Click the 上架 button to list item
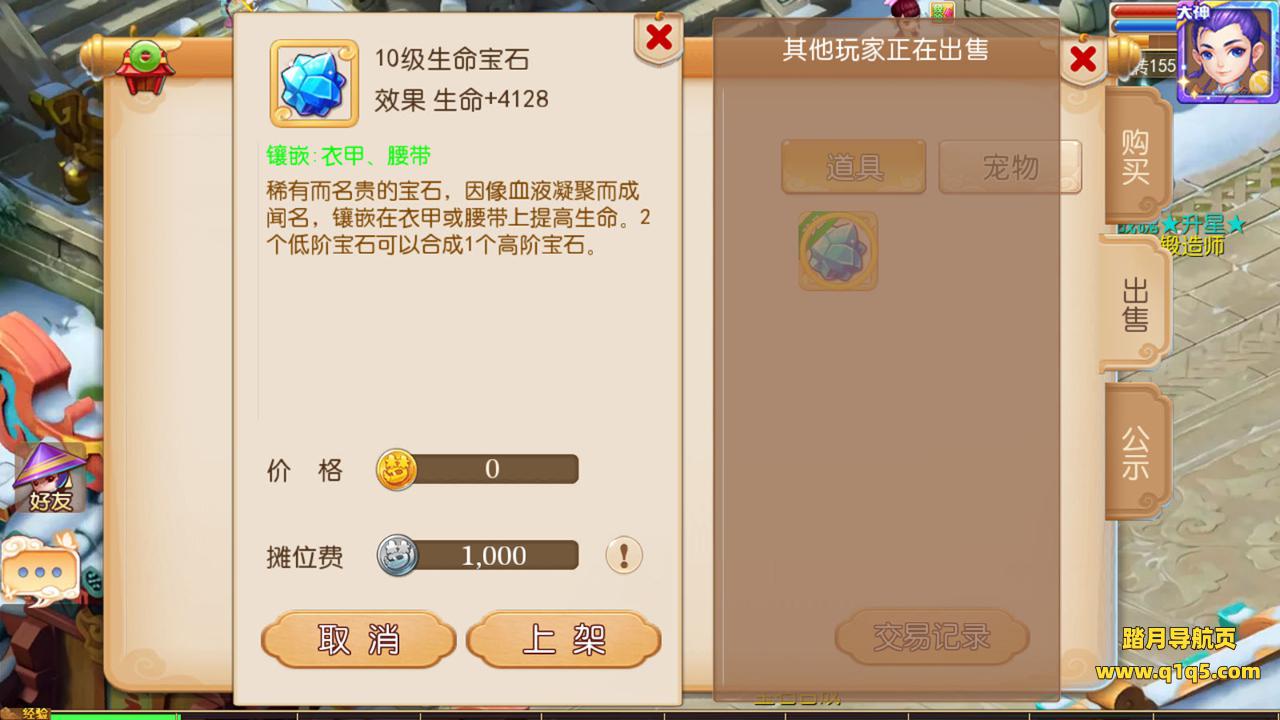Image resolution: width=1280 pixels, height=720 pixels. 564,640
